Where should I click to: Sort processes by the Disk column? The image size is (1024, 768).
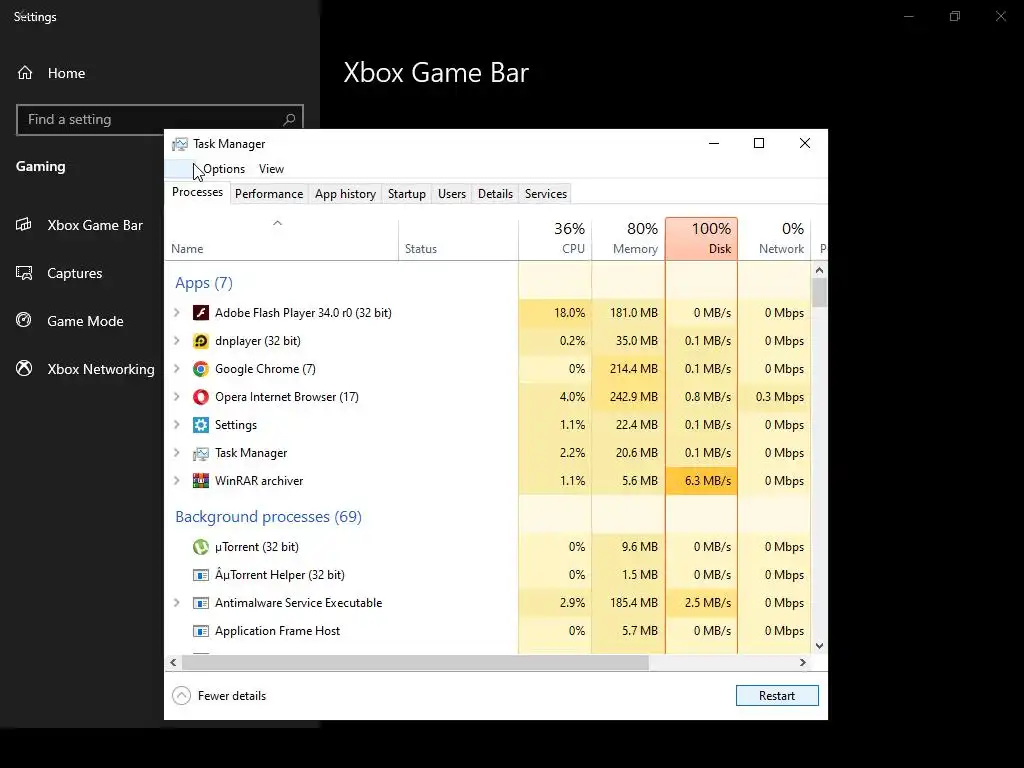[x=701, y=239]
